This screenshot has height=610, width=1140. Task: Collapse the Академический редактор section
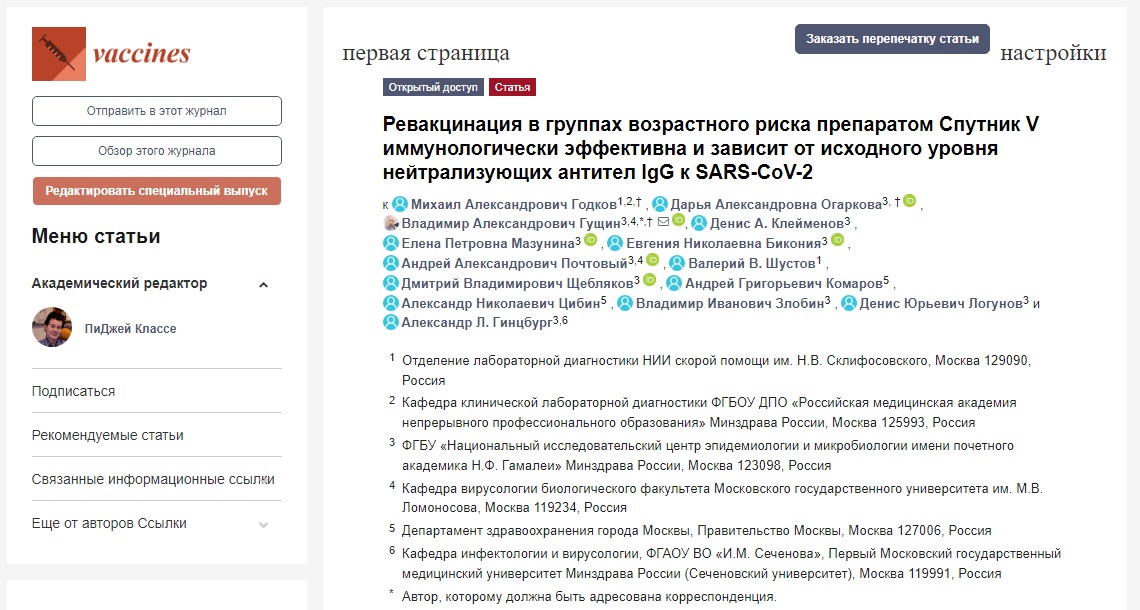[x=263, y=285]
